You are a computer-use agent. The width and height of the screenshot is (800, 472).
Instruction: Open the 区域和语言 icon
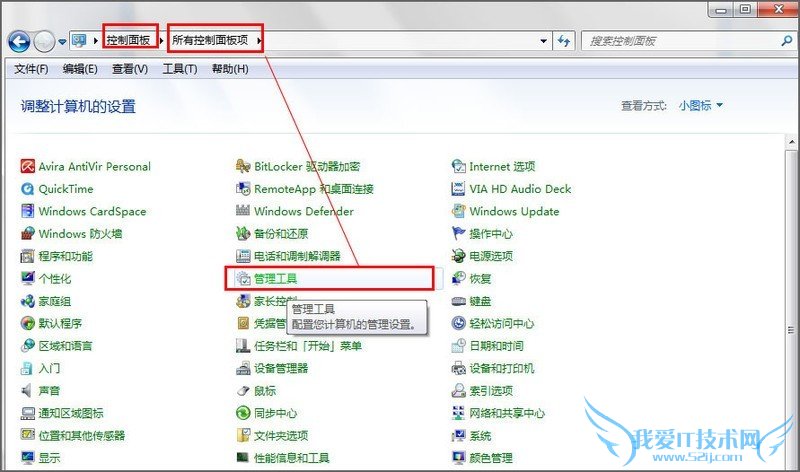tap(28, 345)
